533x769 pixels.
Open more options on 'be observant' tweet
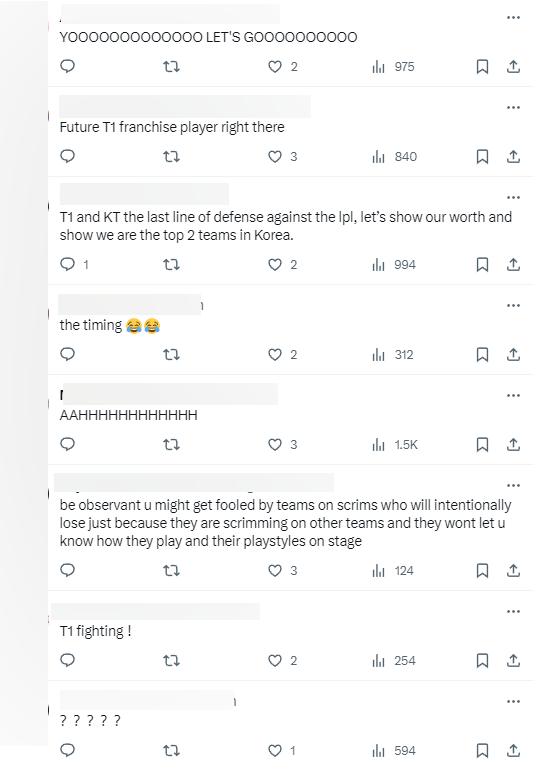[513, 486]
